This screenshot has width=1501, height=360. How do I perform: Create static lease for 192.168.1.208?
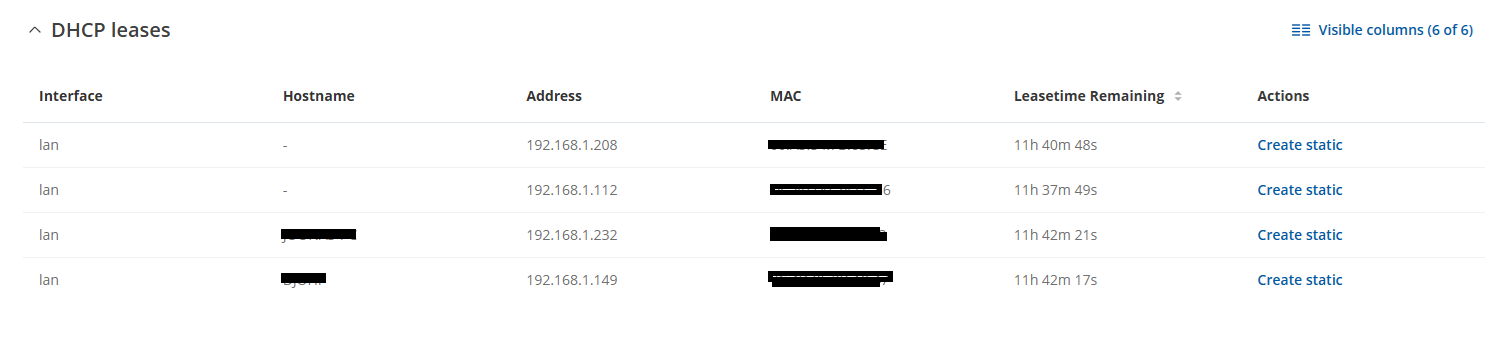tap(1299, 145)
